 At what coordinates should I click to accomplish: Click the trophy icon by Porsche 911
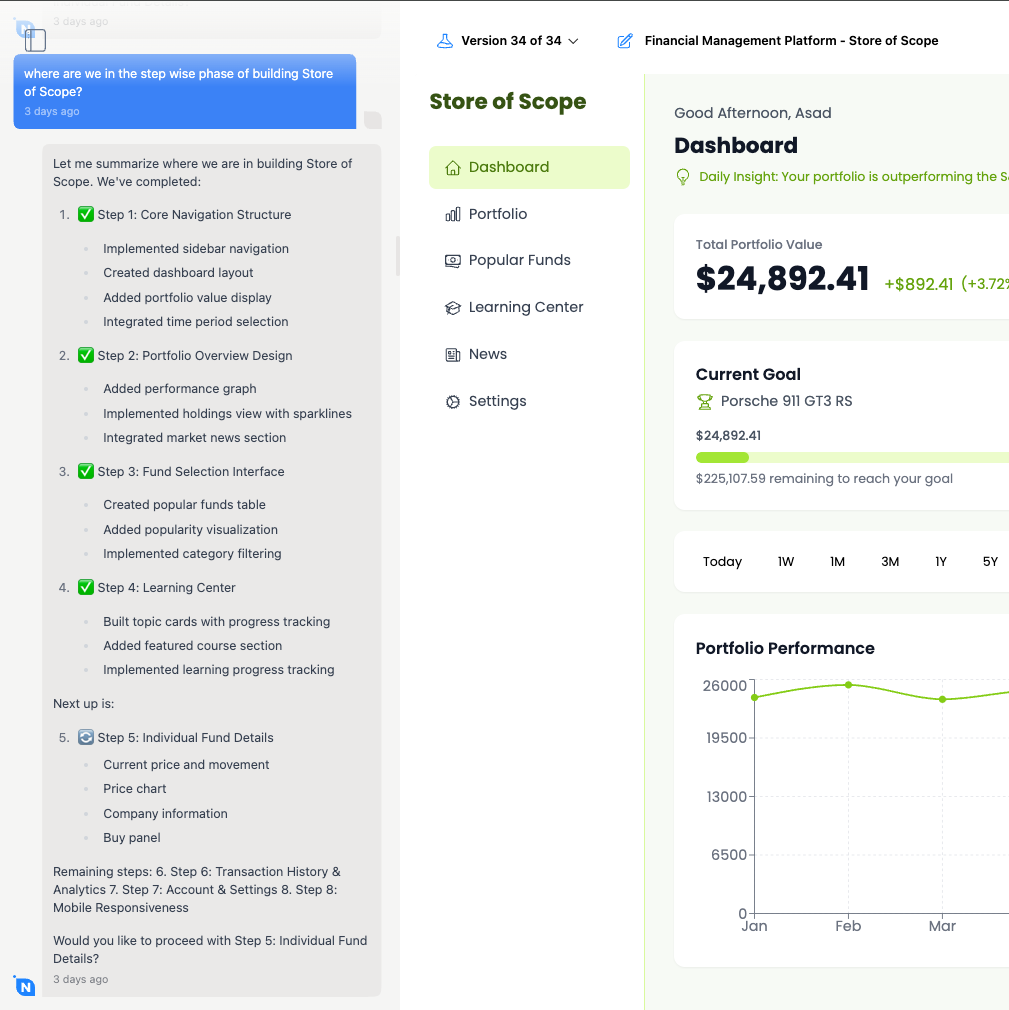click(705, 402)
